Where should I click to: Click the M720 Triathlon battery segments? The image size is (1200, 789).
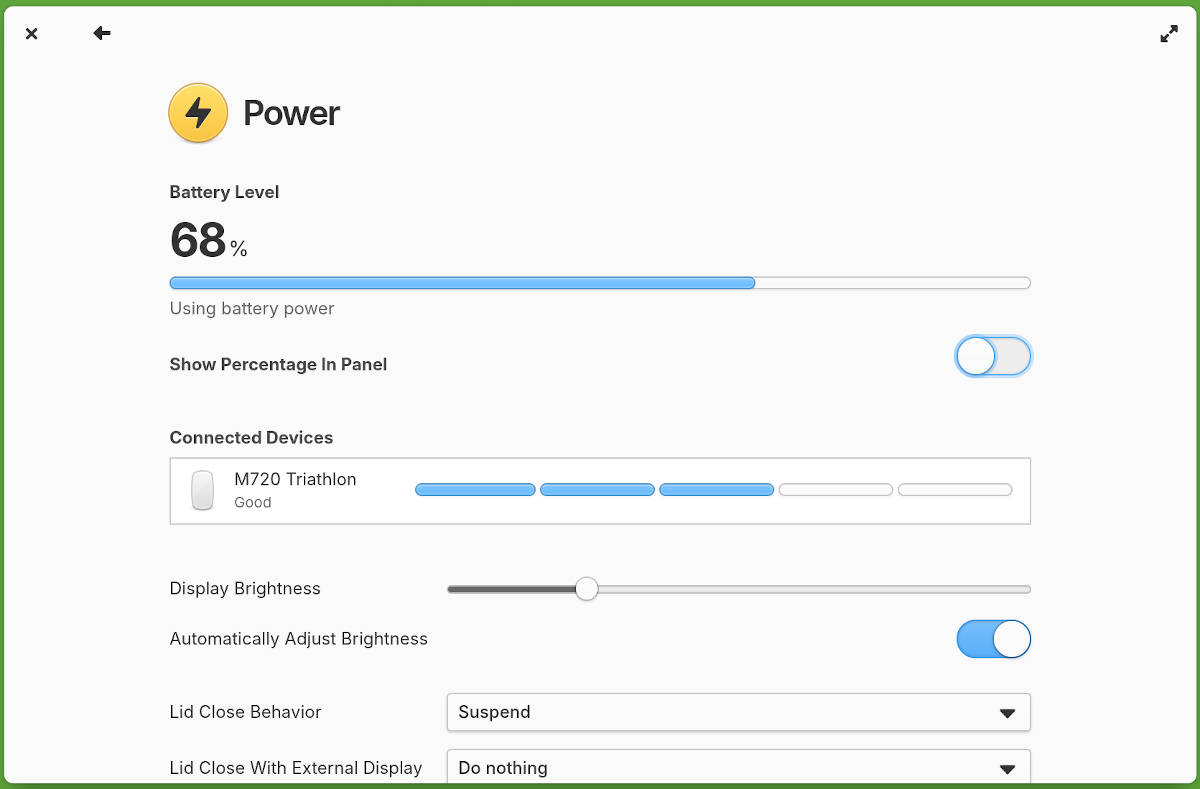pyautogui.click(x=714, y=490)
